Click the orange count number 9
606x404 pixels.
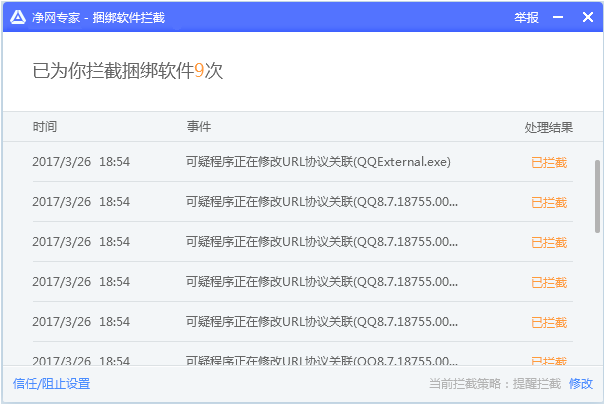coord(199,71)
